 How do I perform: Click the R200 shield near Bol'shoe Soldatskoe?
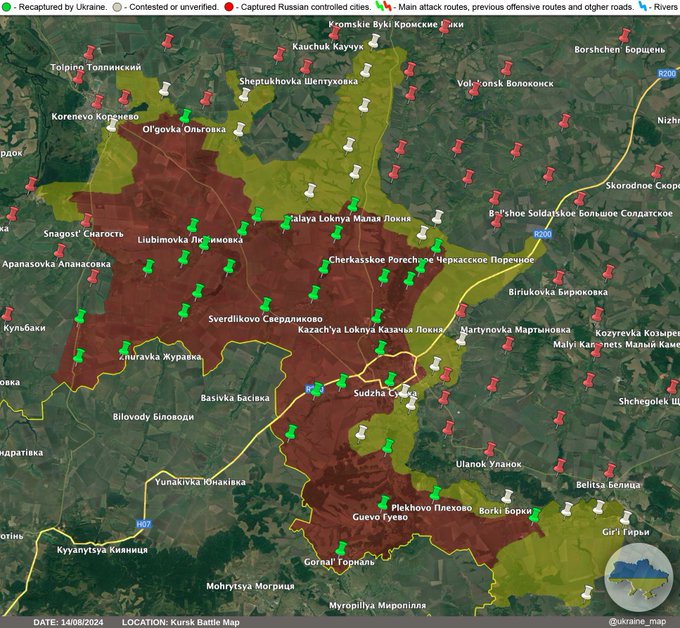point(543,234)
